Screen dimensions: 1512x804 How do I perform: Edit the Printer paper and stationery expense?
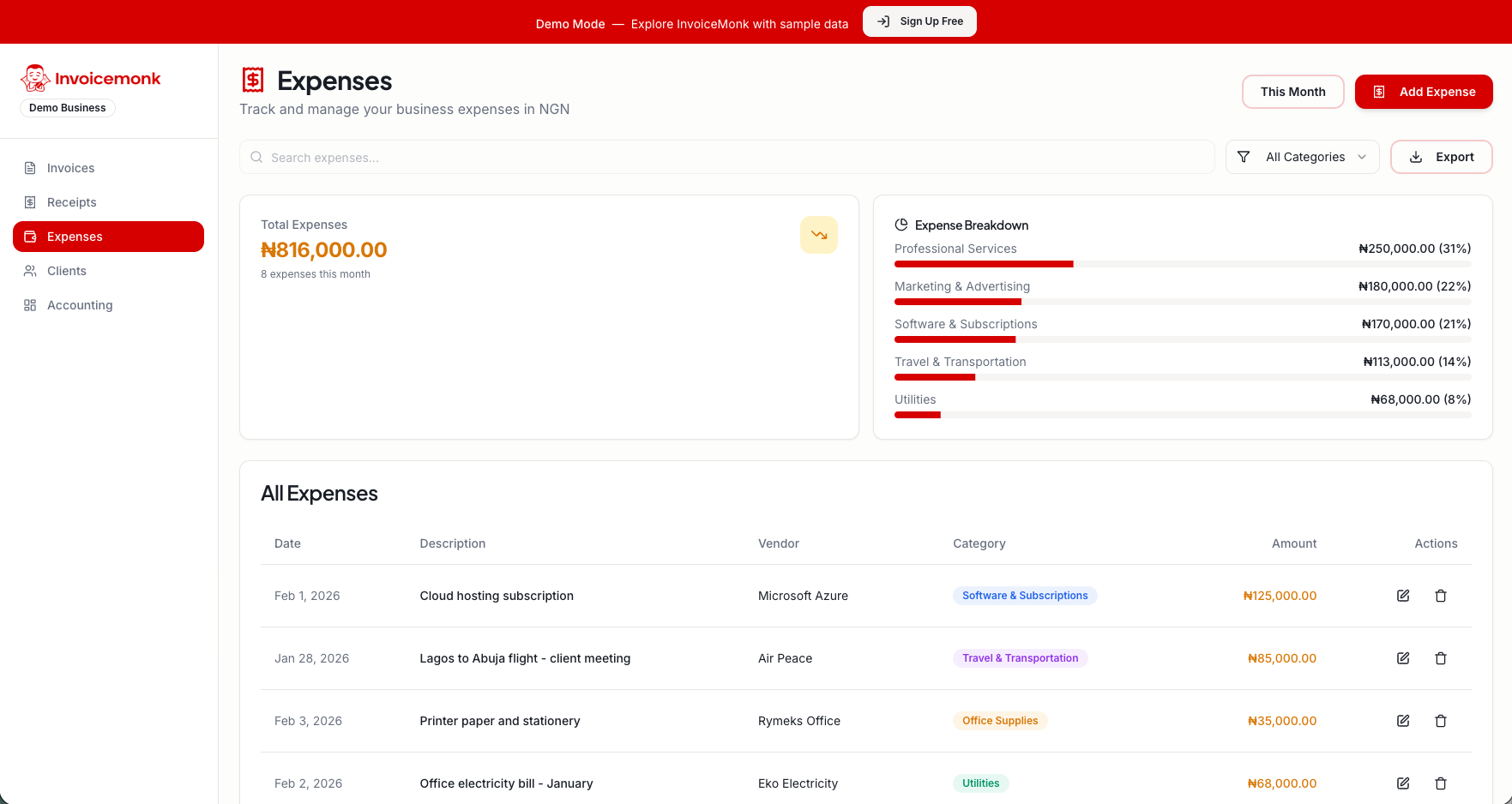point(1403,721)
